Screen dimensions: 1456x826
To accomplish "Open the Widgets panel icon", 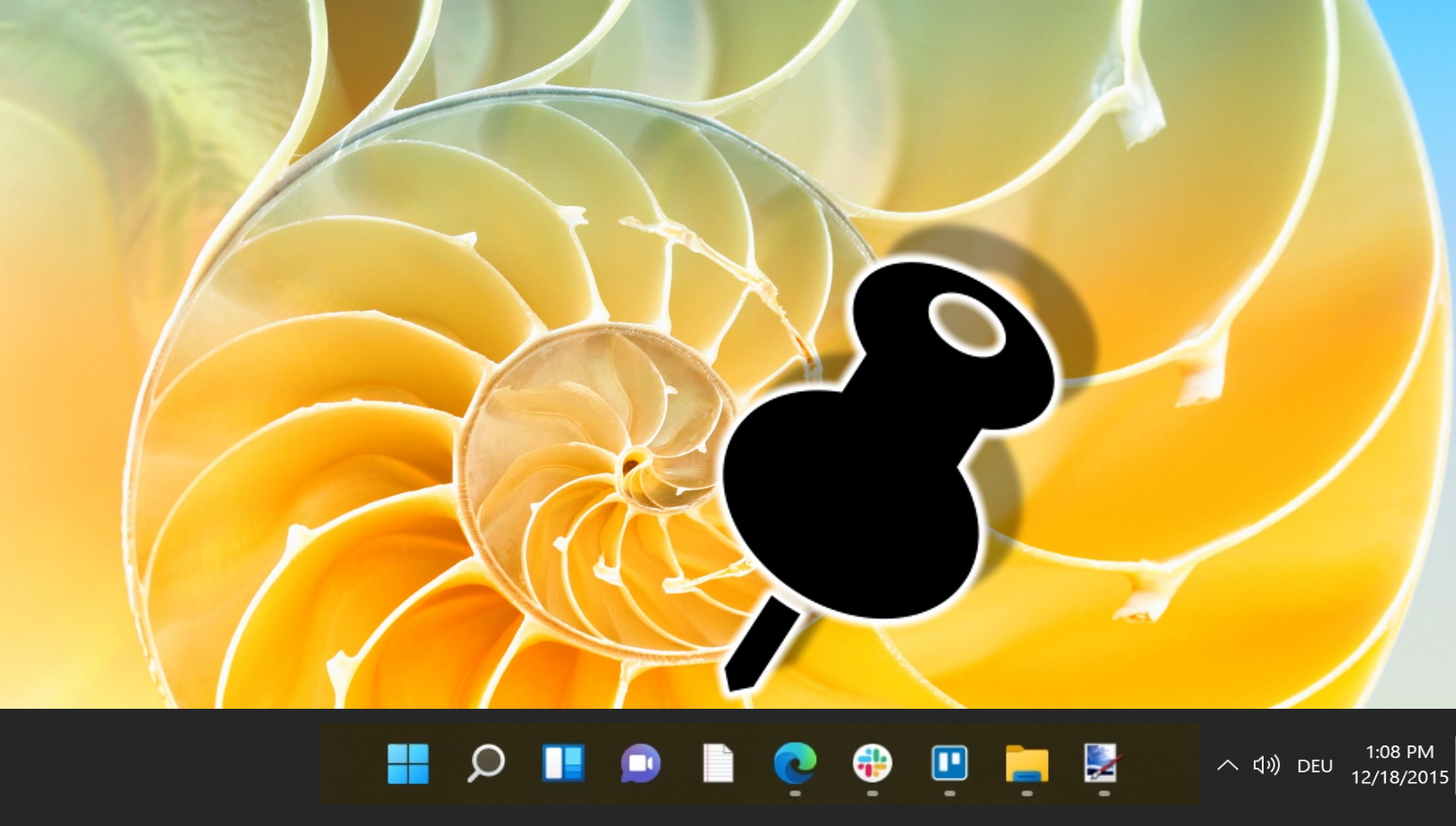I will click(x=563, y=764).
